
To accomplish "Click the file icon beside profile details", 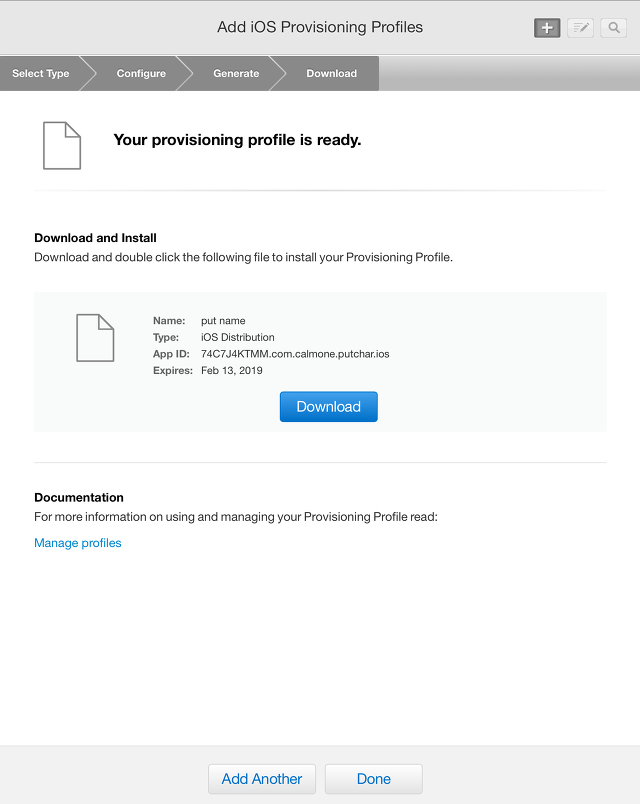I will pos(95,338).
